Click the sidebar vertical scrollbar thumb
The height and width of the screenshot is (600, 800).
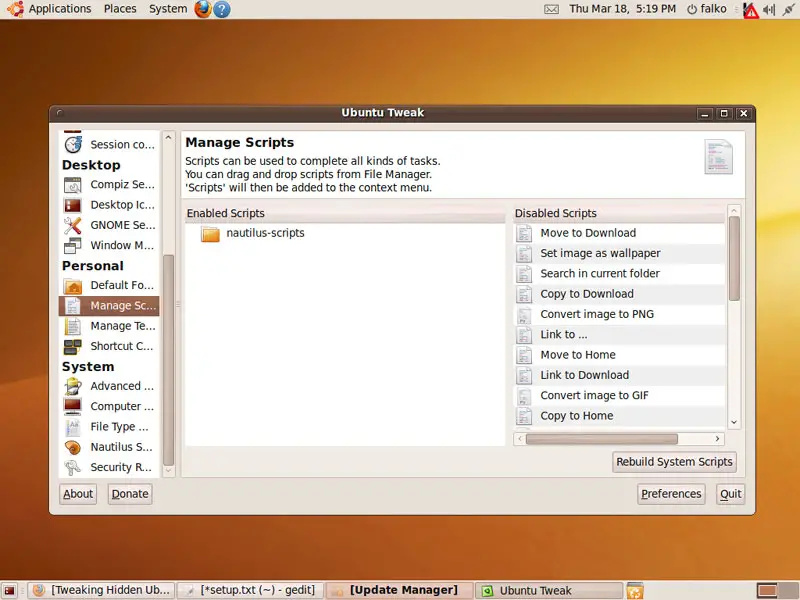pos(168,360)
